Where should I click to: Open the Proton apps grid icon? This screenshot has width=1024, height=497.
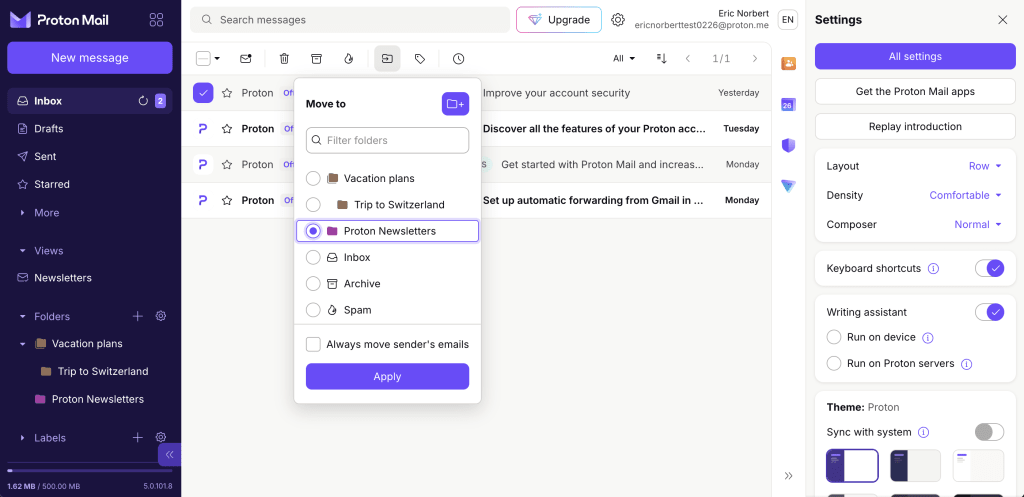pos(156,20)
